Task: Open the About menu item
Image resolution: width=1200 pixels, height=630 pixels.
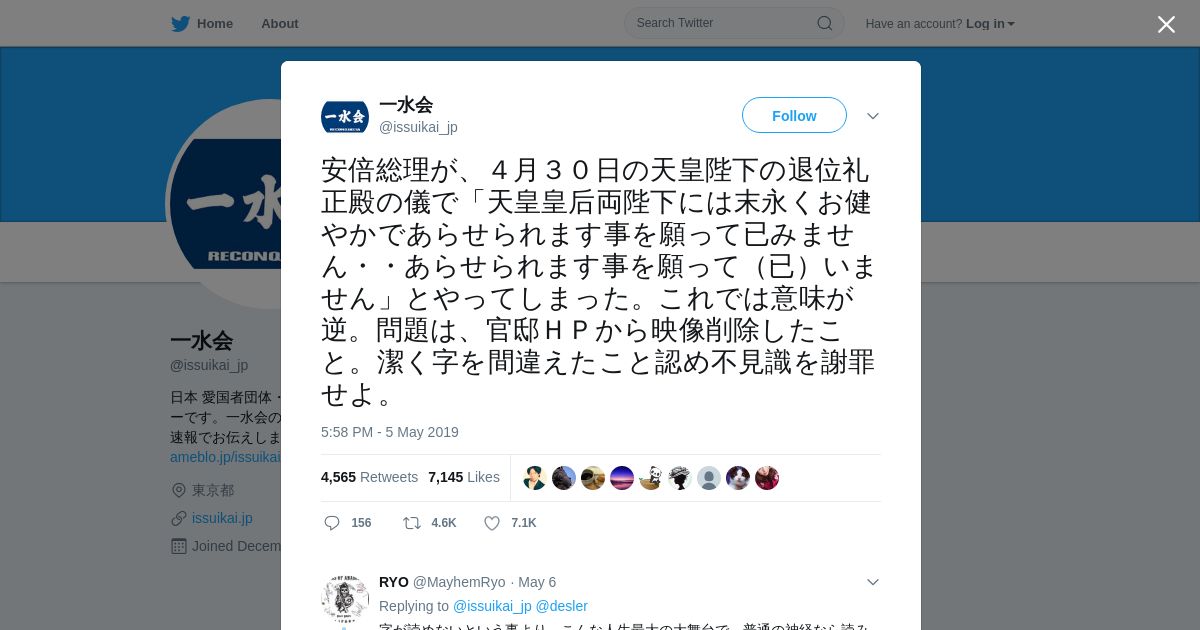Action: coord(280,24)
